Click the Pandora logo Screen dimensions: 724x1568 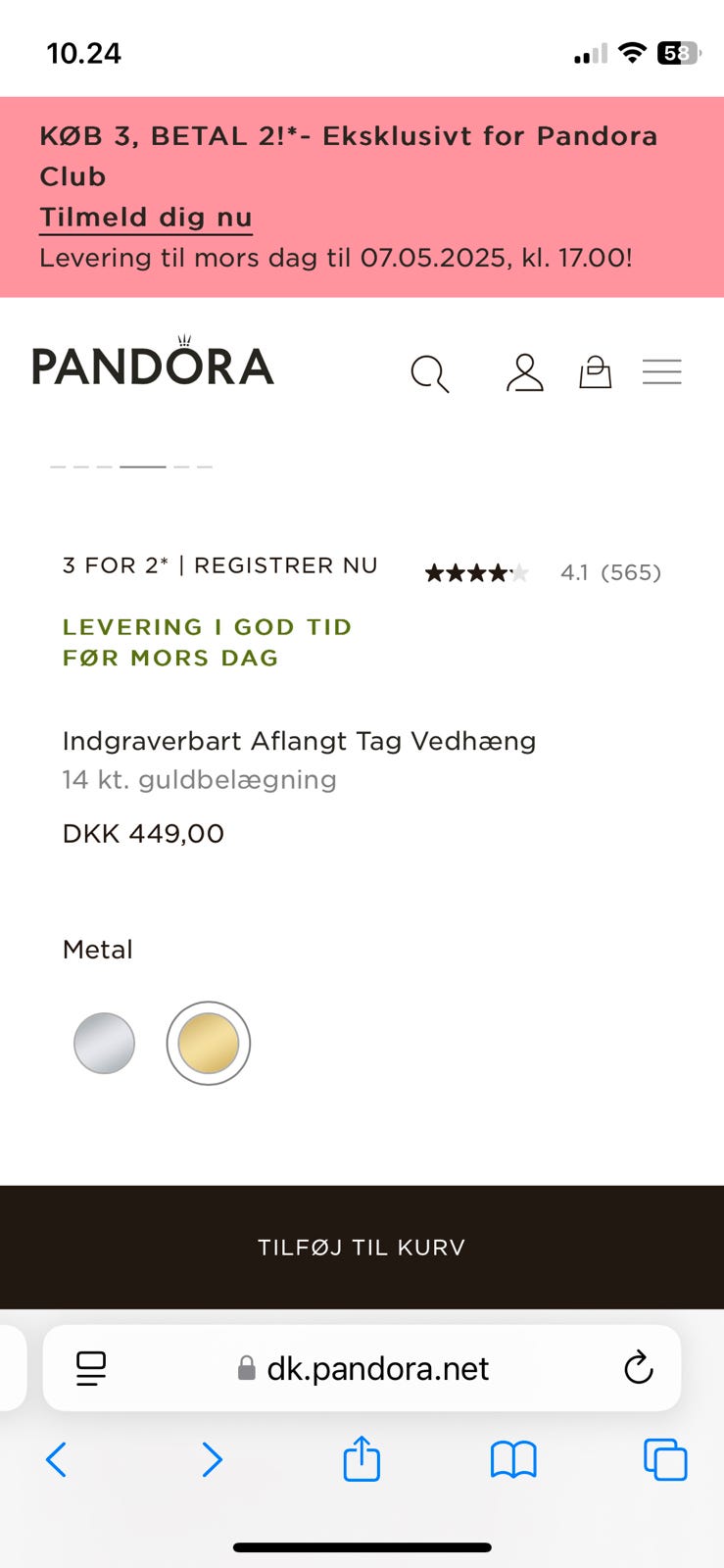point(153,366)
